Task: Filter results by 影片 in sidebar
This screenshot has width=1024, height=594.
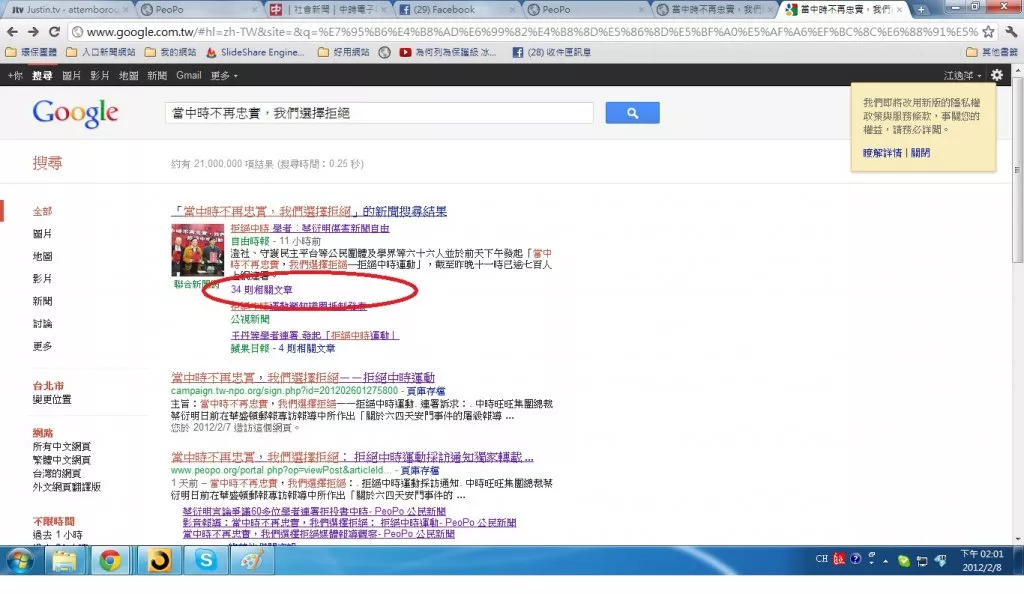Action: (x=42, y=279)
